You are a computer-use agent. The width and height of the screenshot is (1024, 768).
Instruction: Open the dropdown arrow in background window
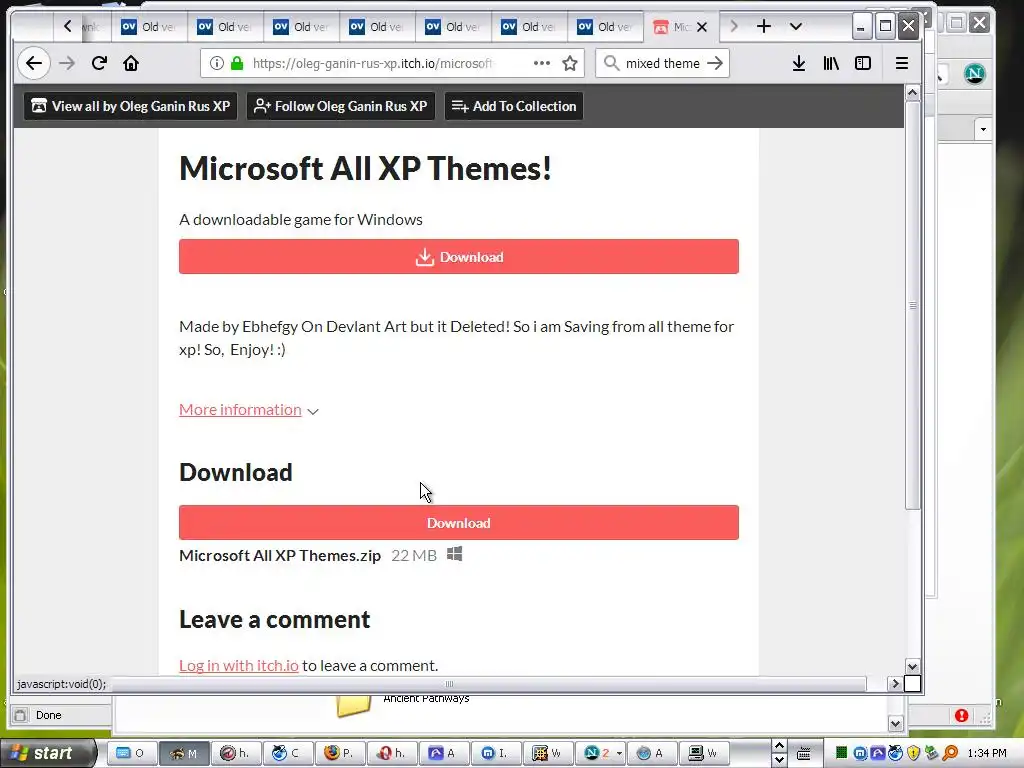point(983,129)
